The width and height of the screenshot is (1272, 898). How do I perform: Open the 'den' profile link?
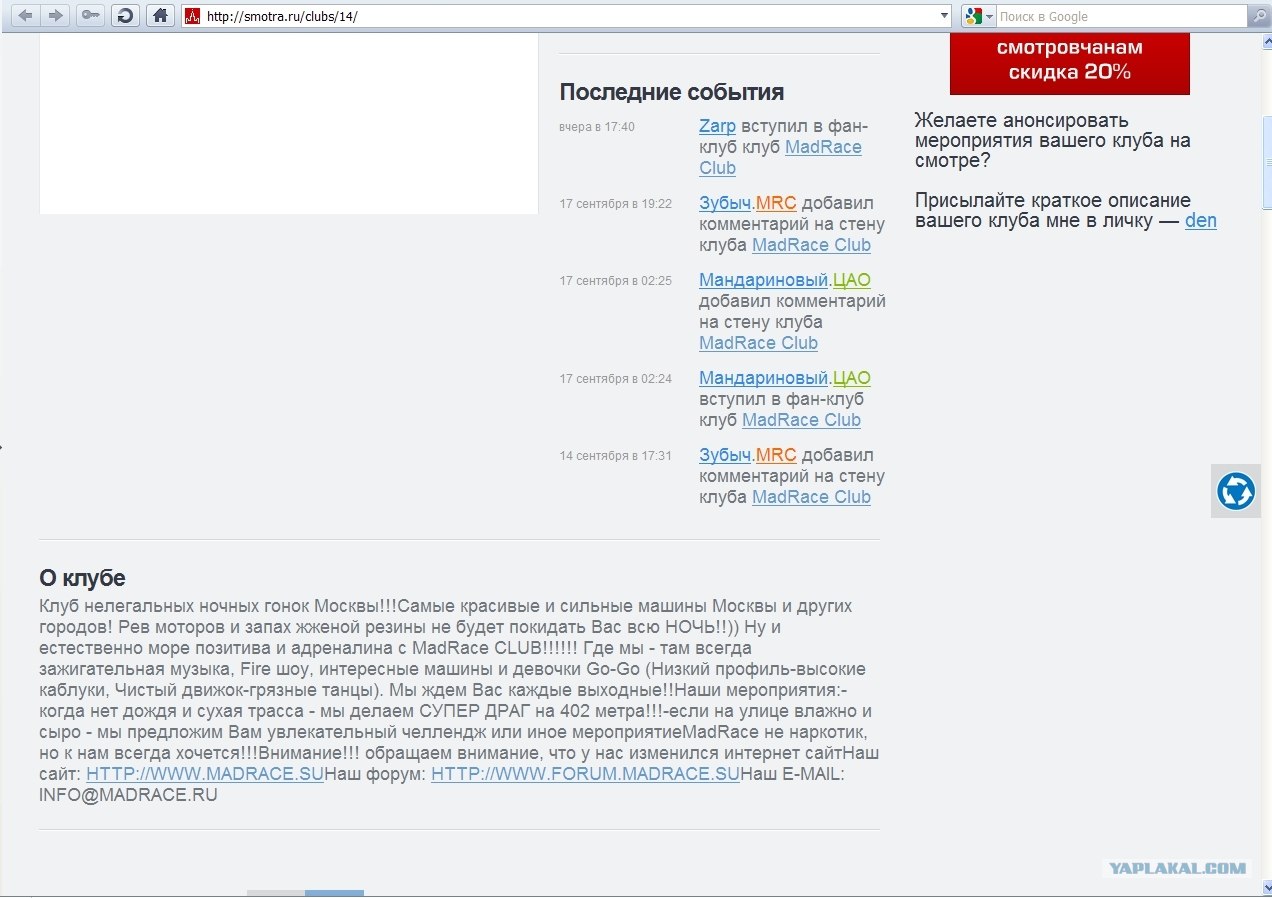pos(1201,221)
